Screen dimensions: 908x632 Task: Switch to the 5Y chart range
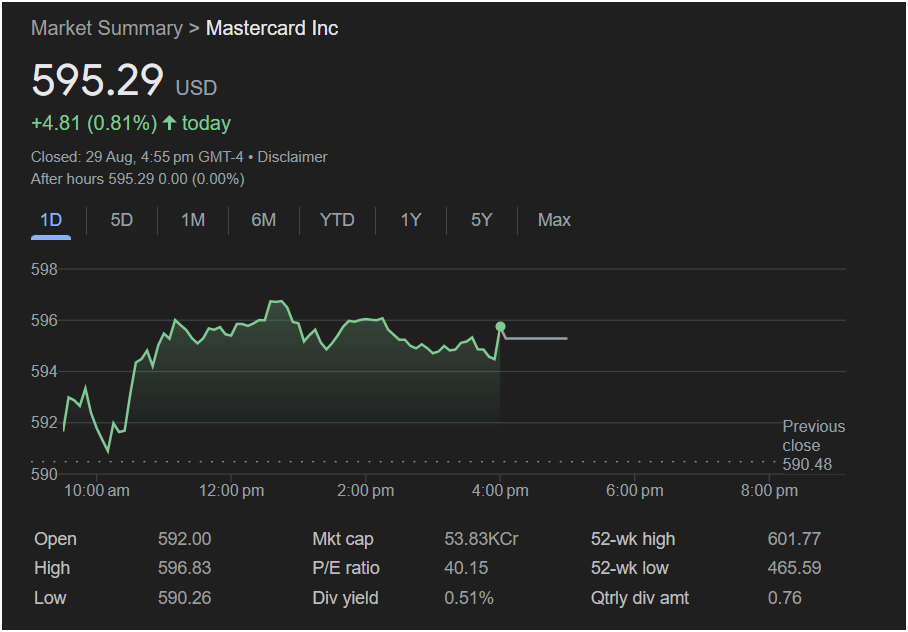481,220
